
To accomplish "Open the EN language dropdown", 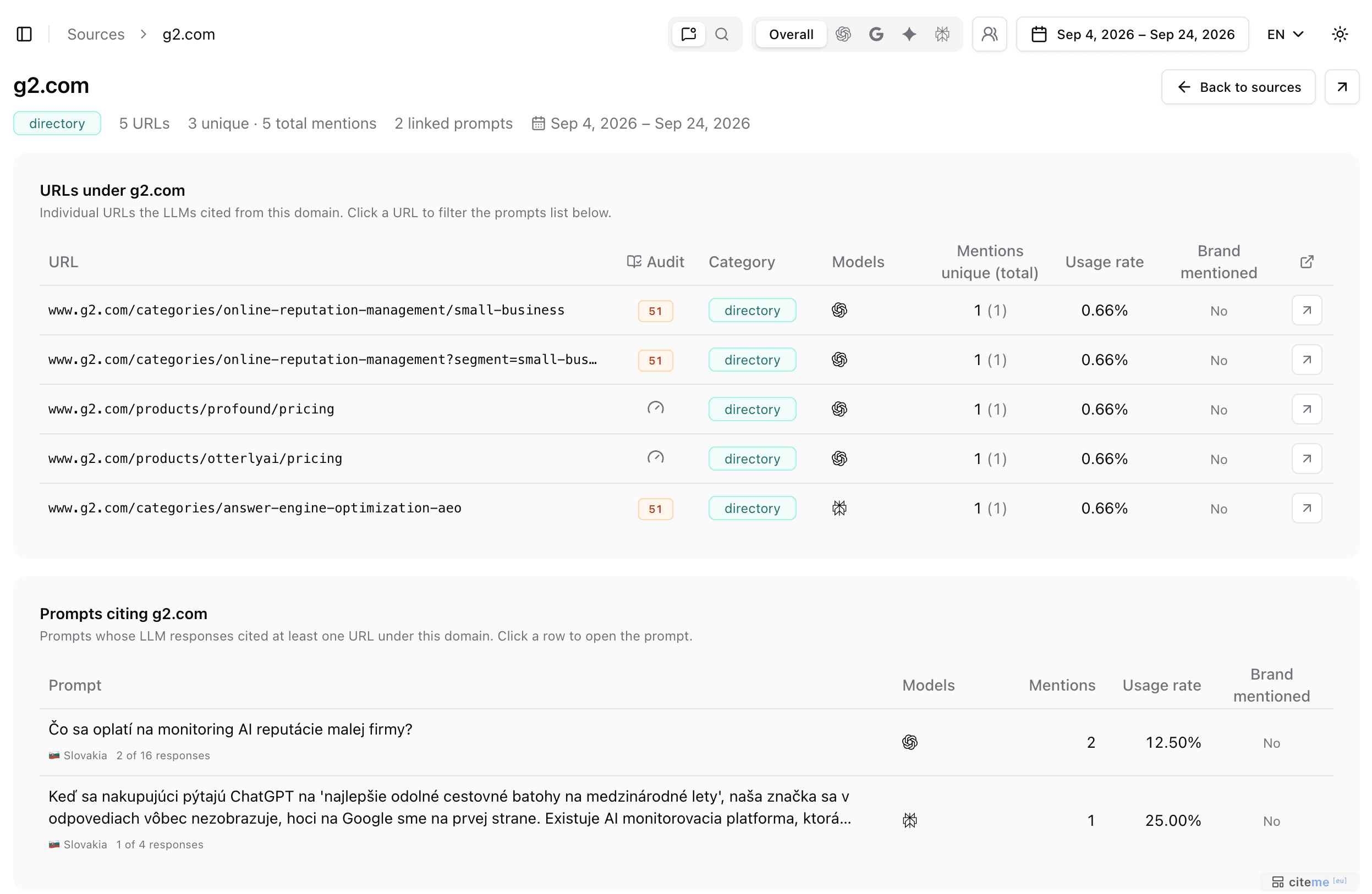I will [1285, 34].
